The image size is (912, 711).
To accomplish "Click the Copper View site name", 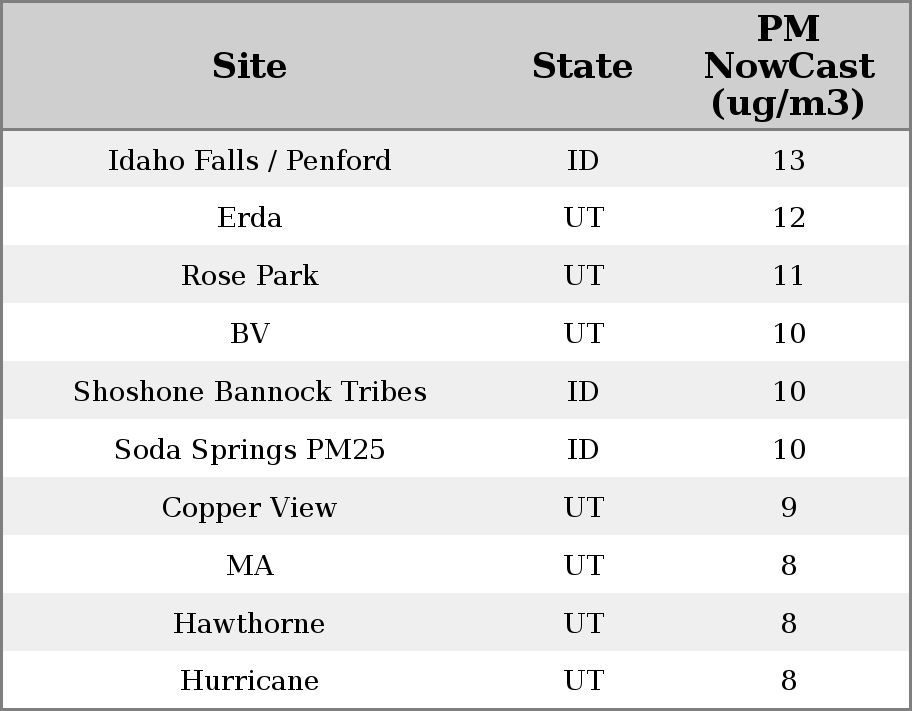I will [249, 508].
